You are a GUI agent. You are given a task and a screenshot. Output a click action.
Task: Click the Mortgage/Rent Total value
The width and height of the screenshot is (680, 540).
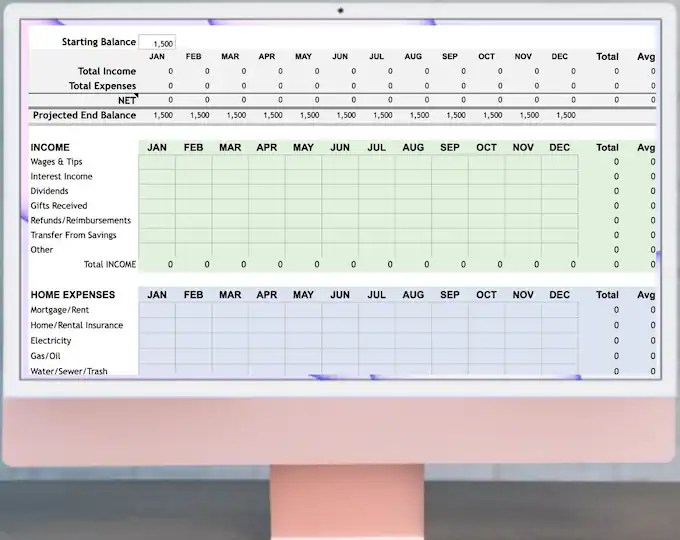pyautogui.click(x=616, y=310)
